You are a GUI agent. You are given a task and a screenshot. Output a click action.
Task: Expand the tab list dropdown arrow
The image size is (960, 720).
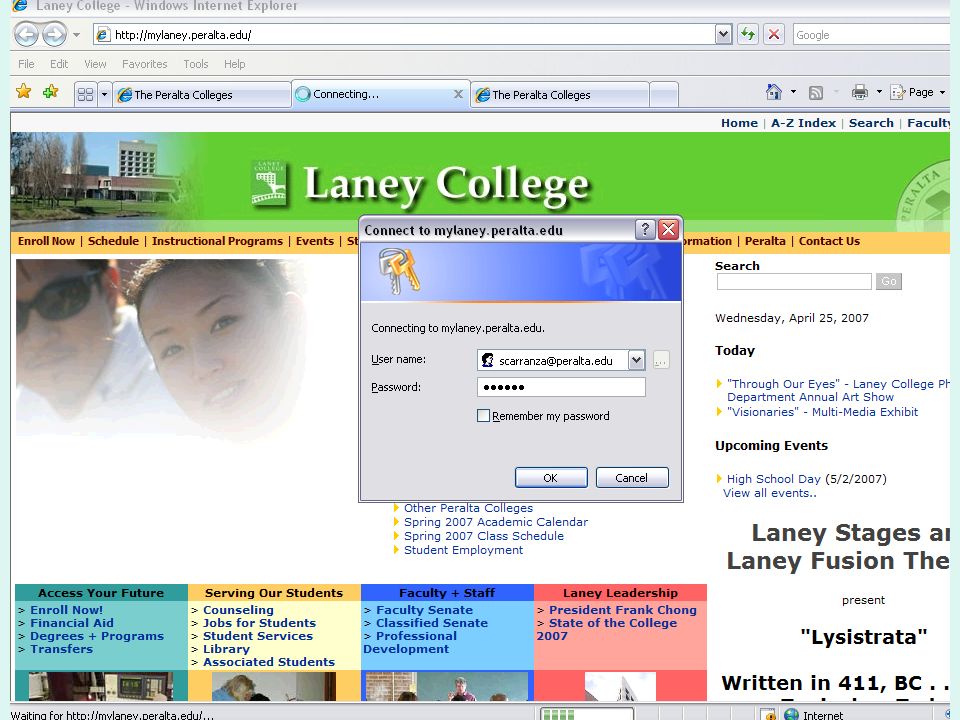[x=104, y=94]
